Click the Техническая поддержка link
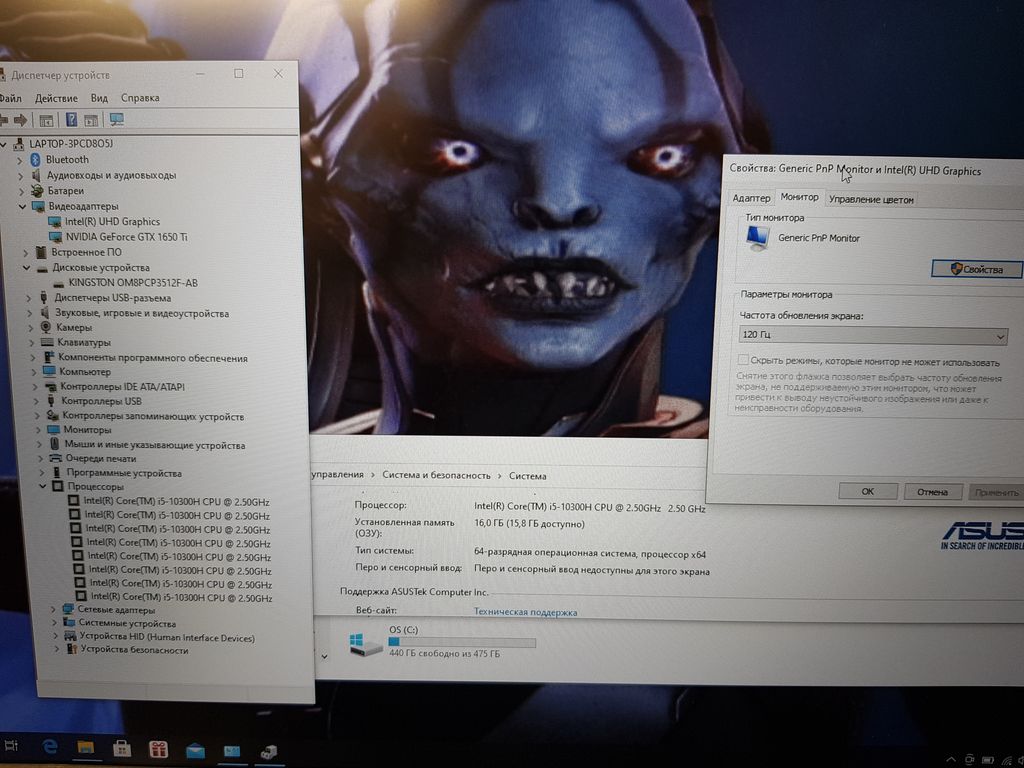This screenshot has height=768, width=1024. [525, 612]
